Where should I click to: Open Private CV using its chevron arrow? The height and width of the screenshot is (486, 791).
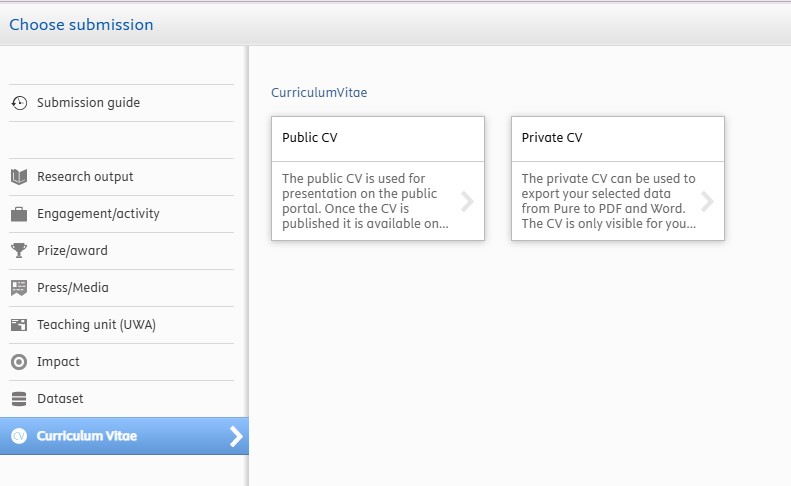(x=707, y=202)
